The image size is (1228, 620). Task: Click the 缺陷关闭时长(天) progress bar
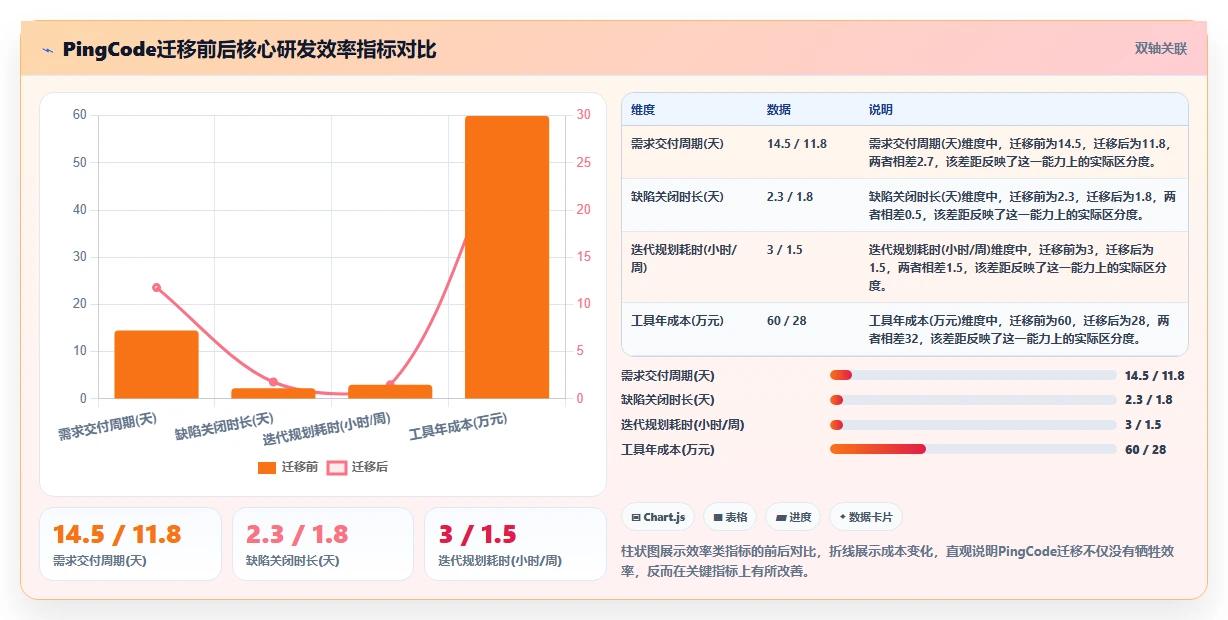(x=973, y=400)
